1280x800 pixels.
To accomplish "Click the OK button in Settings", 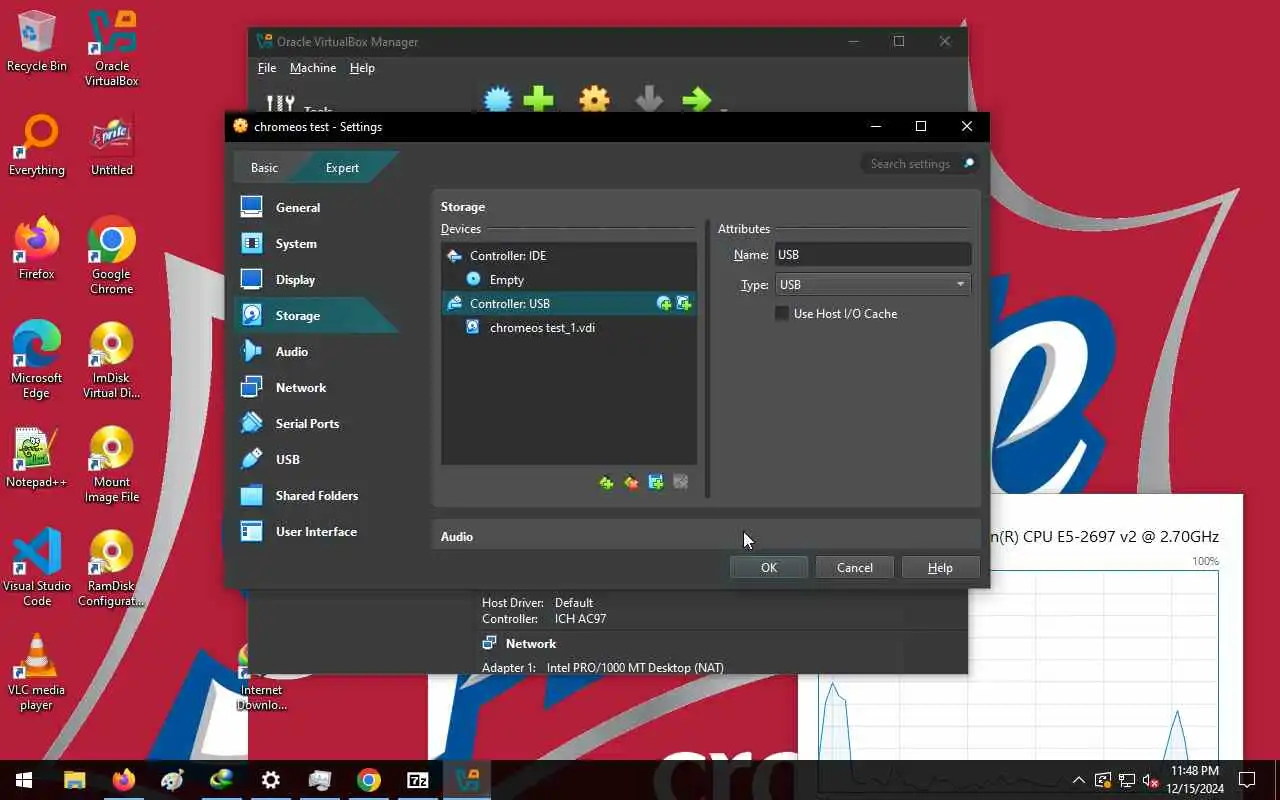I will click(769, 567).
